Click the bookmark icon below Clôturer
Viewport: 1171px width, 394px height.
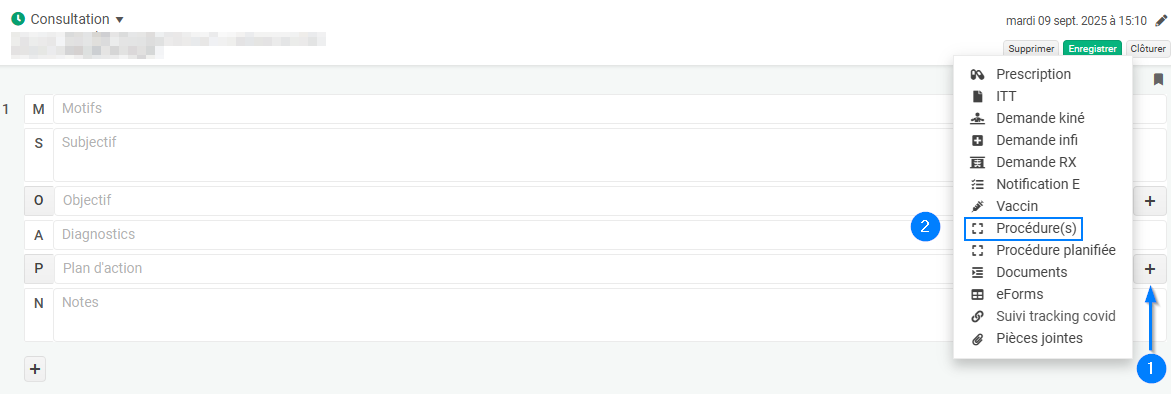tap(1158, 79)
